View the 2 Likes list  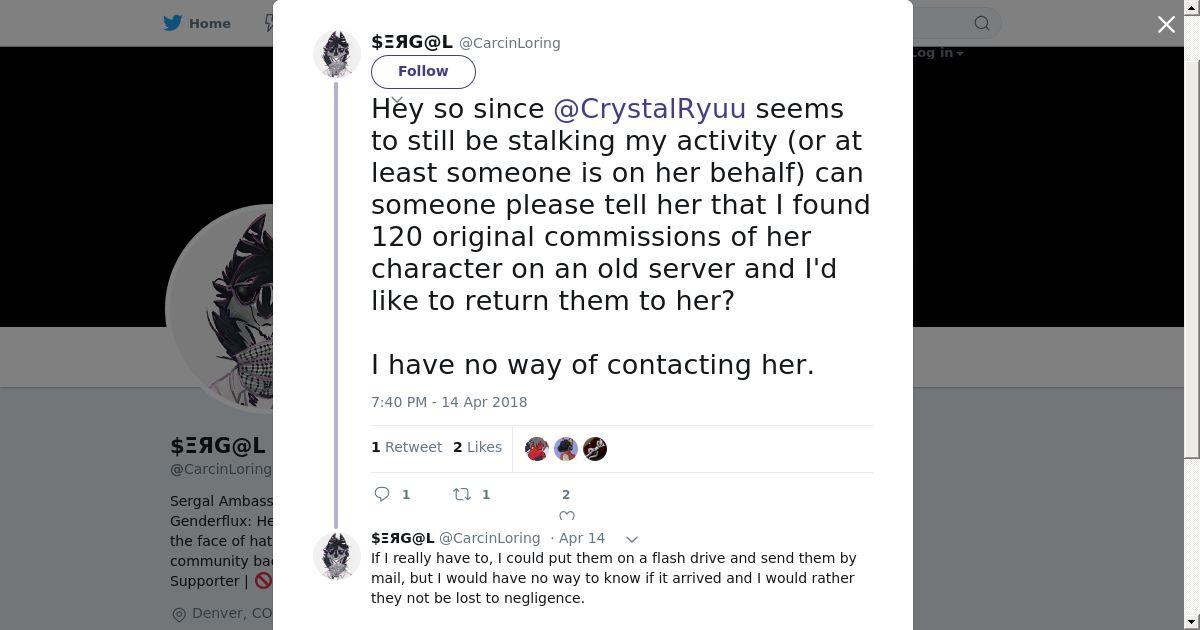click(477, 447)
